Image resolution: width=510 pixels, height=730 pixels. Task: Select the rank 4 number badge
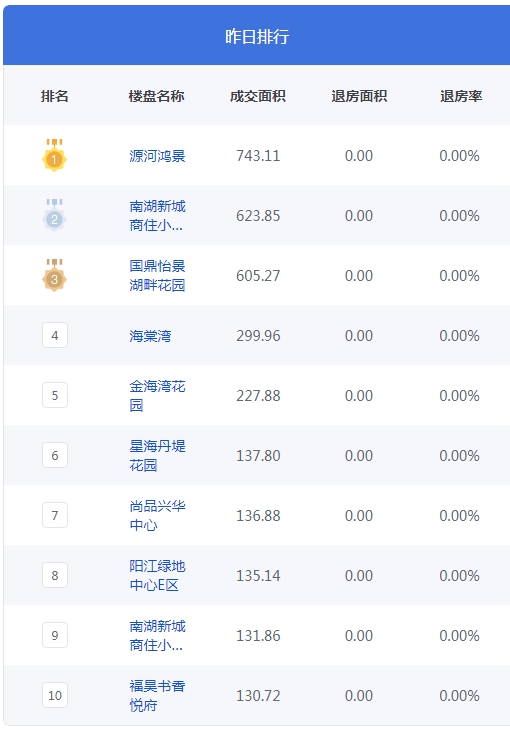[x=55, y=335]
